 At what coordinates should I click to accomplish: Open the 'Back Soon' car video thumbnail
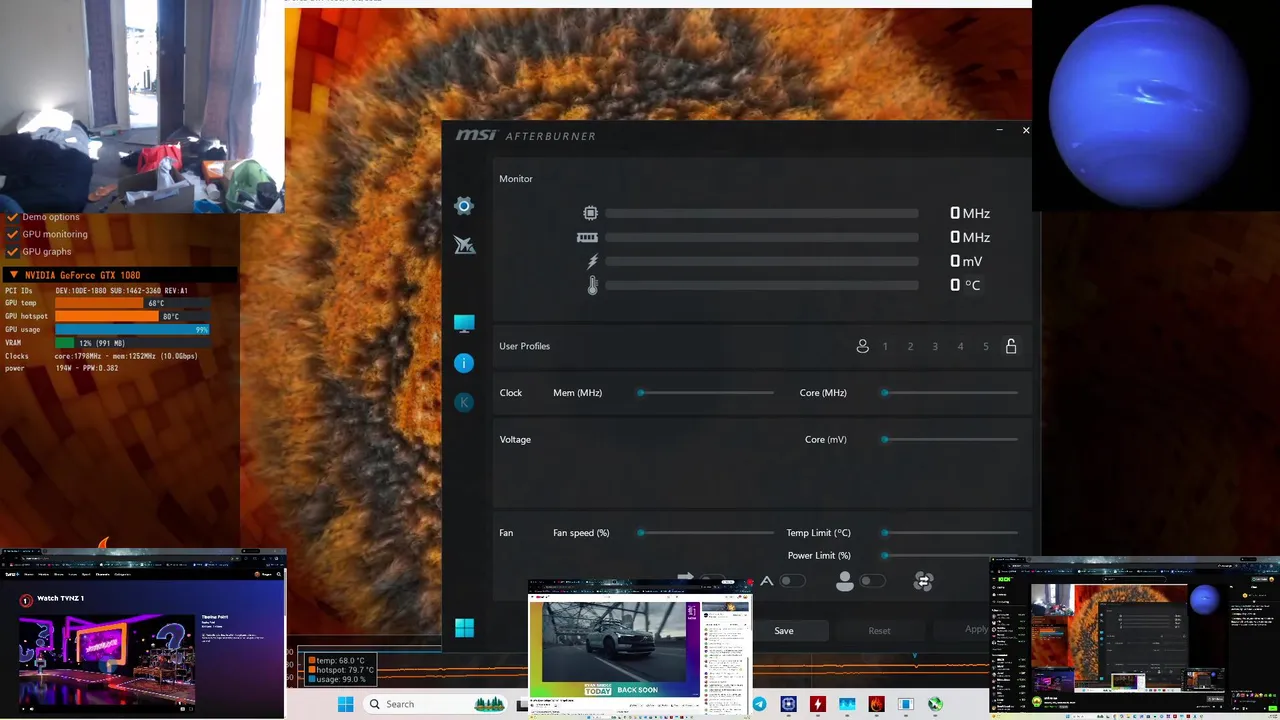[x=640, y=647]
